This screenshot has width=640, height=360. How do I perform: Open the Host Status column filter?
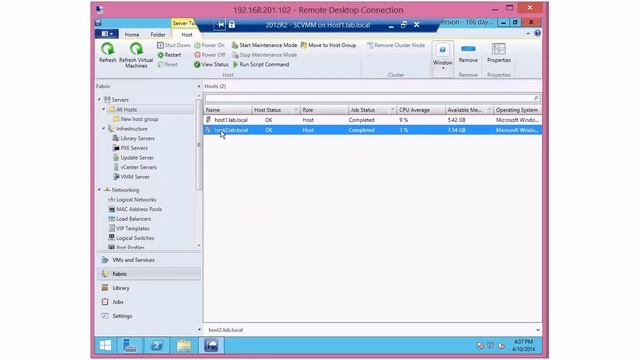pyautogui.click(x=296, y=110)
